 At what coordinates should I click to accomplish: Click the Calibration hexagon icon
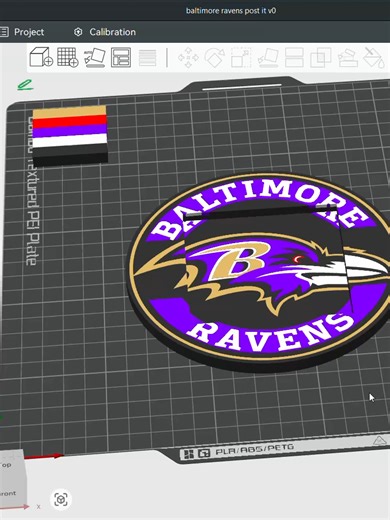pos(78,32)
